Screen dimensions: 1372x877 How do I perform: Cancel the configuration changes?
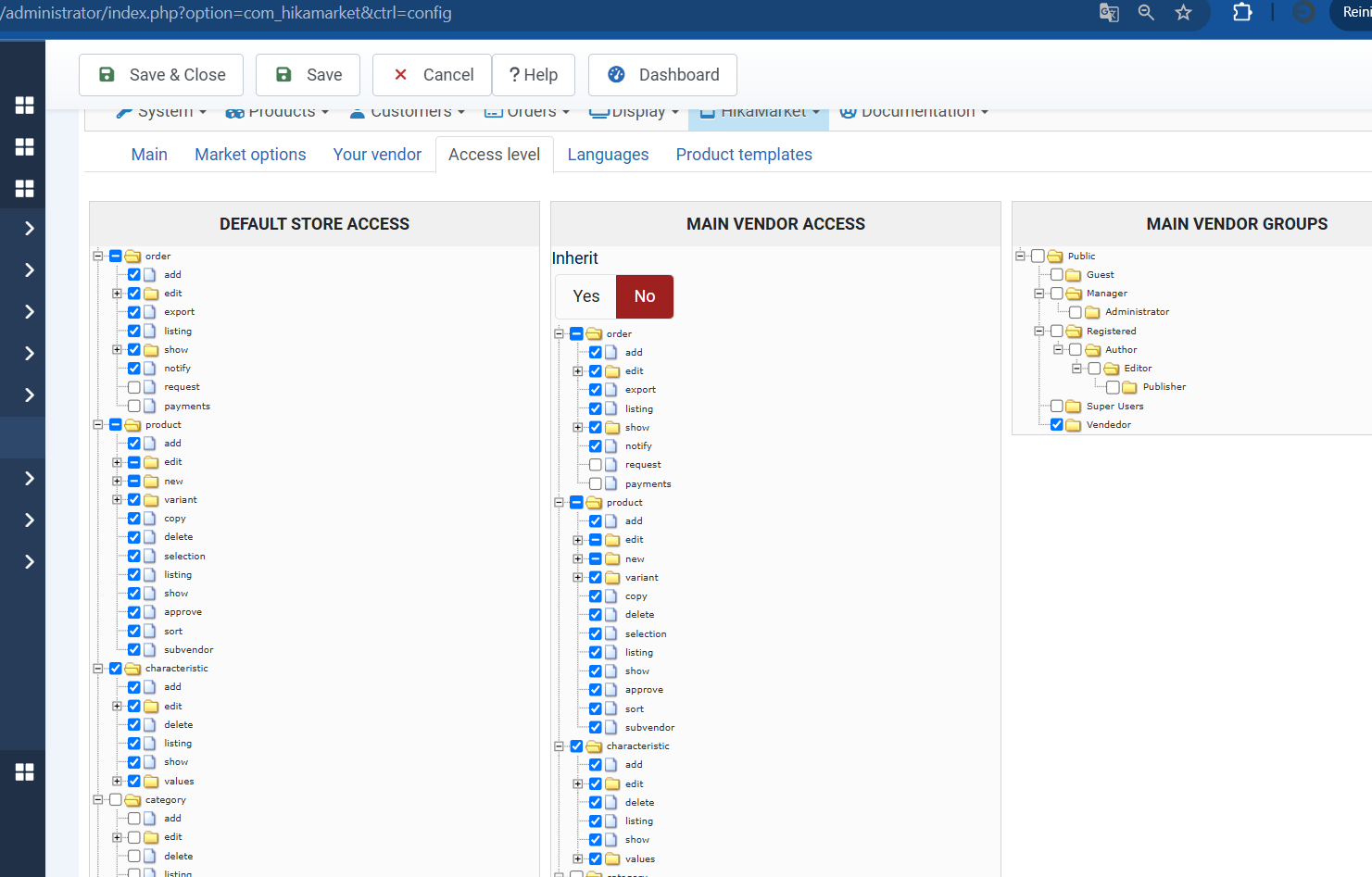pyautogui.click(x=432, y=75)
